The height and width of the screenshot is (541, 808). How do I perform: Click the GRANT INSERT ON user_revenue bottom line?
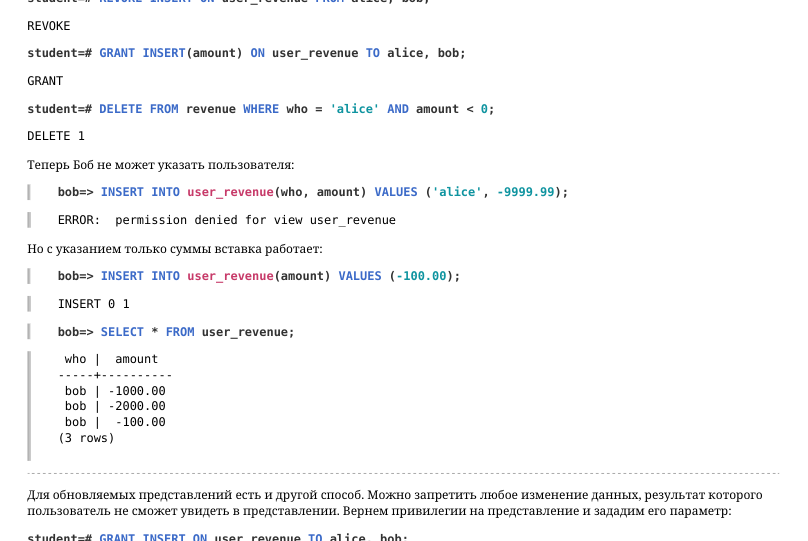[217, 537]
